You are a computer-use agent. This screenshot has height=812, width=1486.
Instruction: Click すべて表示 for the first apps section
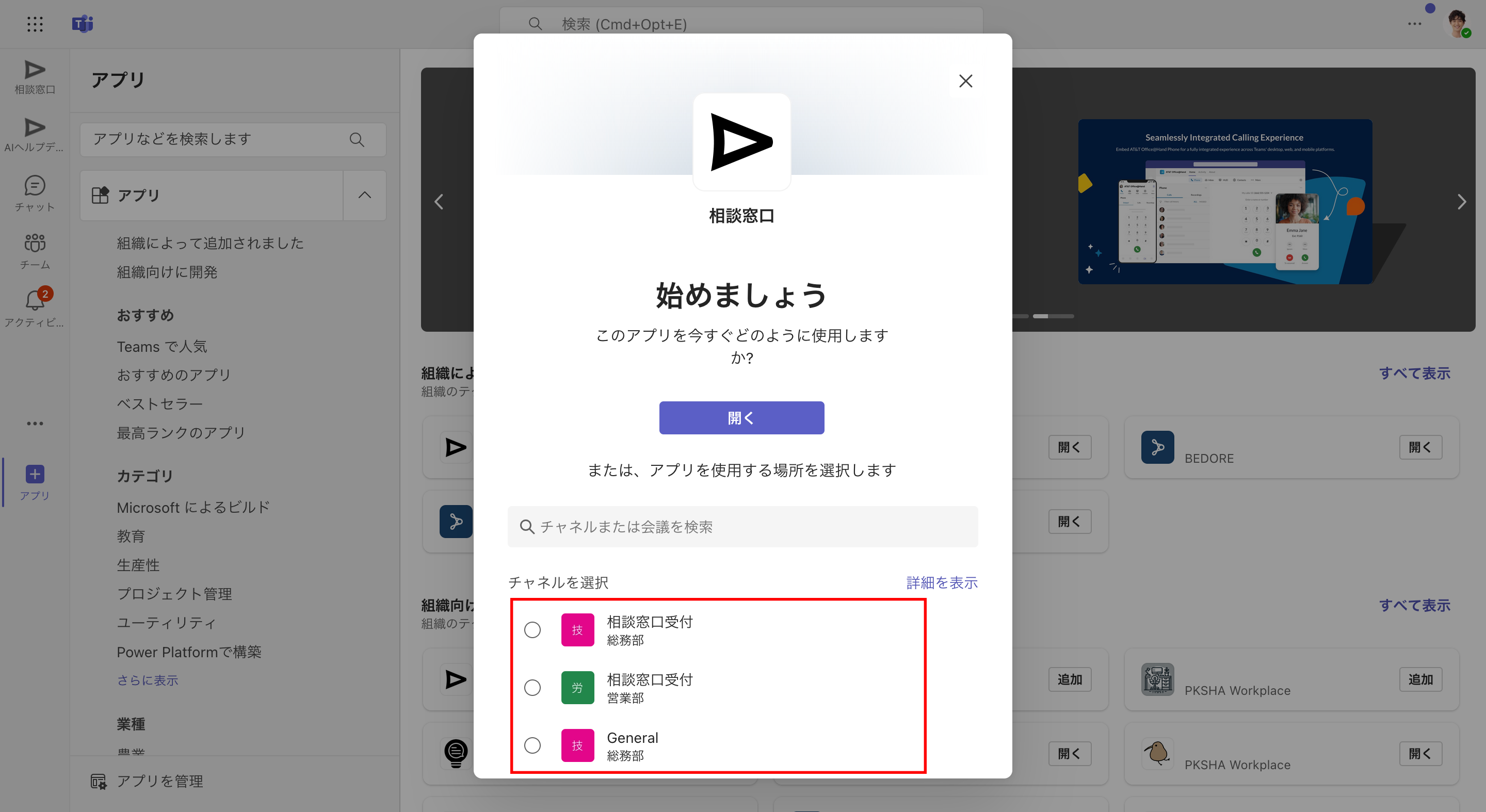pos(1414,373)
